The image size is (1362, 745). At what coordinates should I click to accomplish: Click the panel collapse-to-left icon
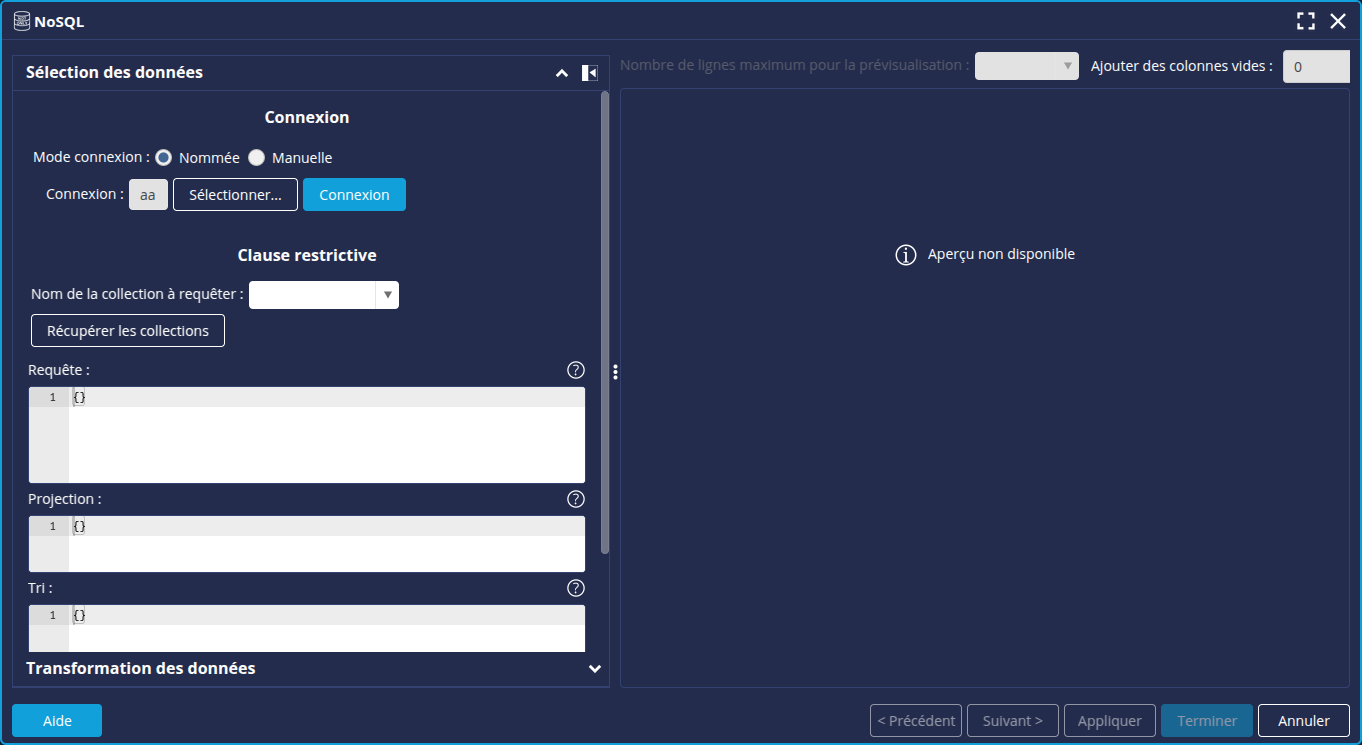click(x=590, y=73)
